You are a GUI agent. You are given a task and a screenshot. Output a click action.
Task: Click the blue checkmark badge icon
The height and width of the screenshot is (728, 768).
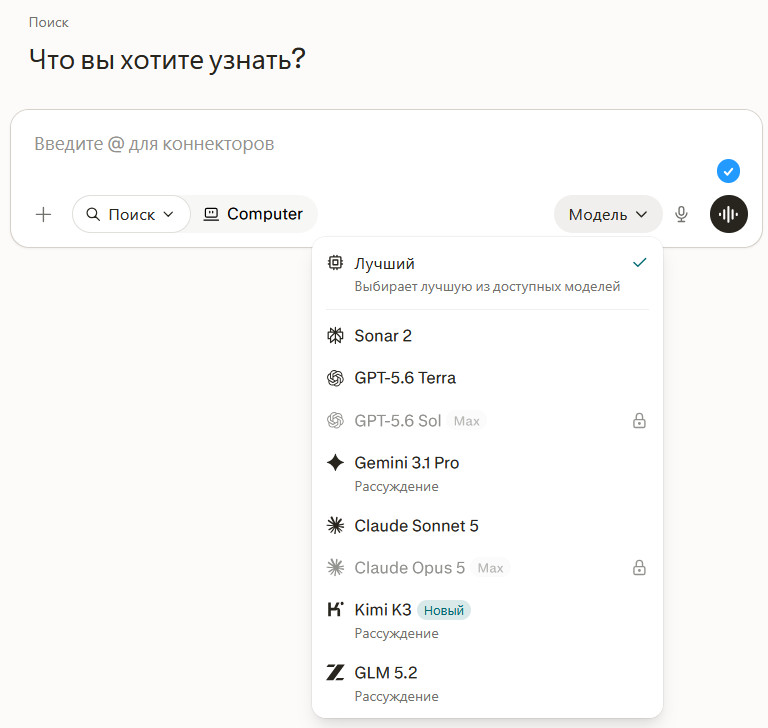pyautogui.click(x=728, y=171)
